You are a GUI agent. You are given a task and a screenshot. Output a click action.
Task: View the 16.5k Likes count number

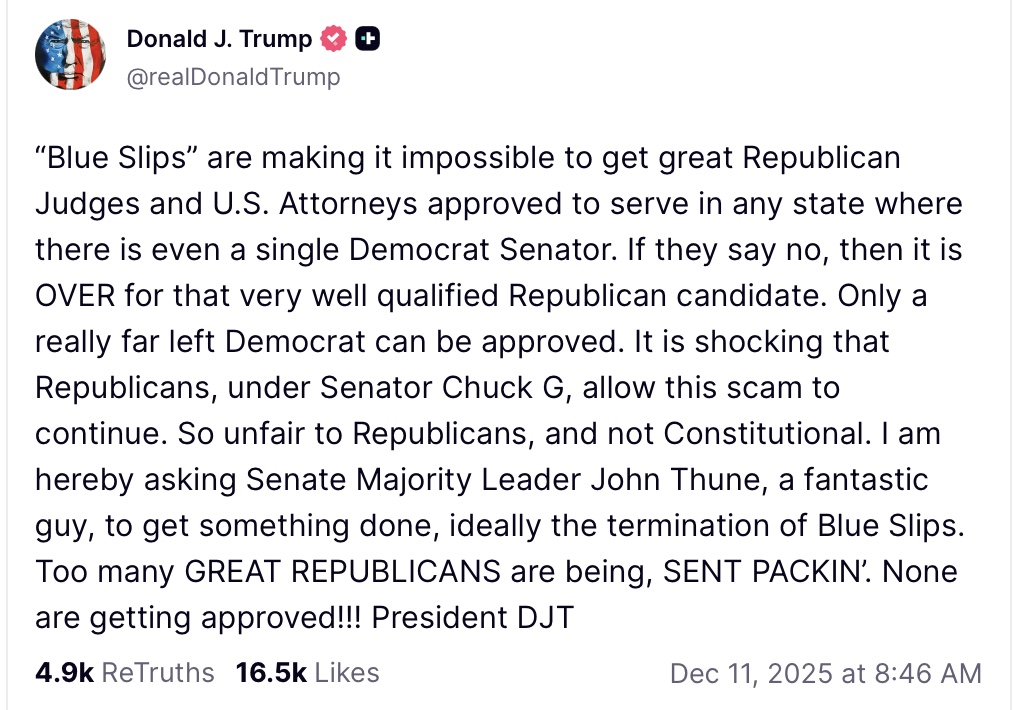pyautogui.click(x=271, y=673)
